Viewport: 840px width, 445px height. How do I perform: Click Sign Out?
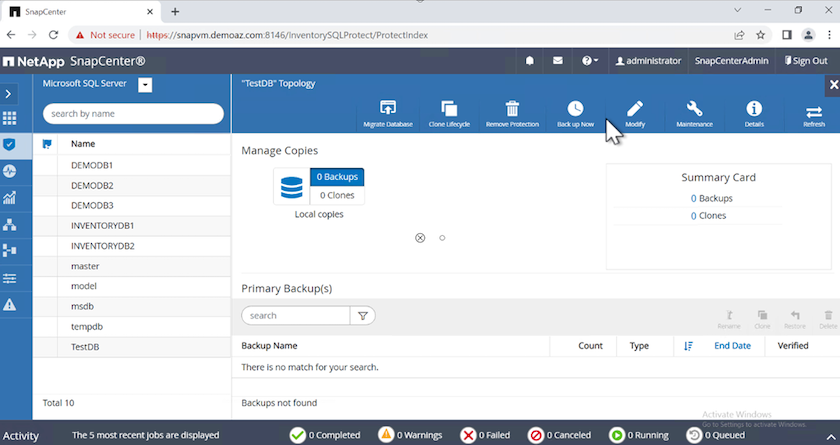(806, 61)
